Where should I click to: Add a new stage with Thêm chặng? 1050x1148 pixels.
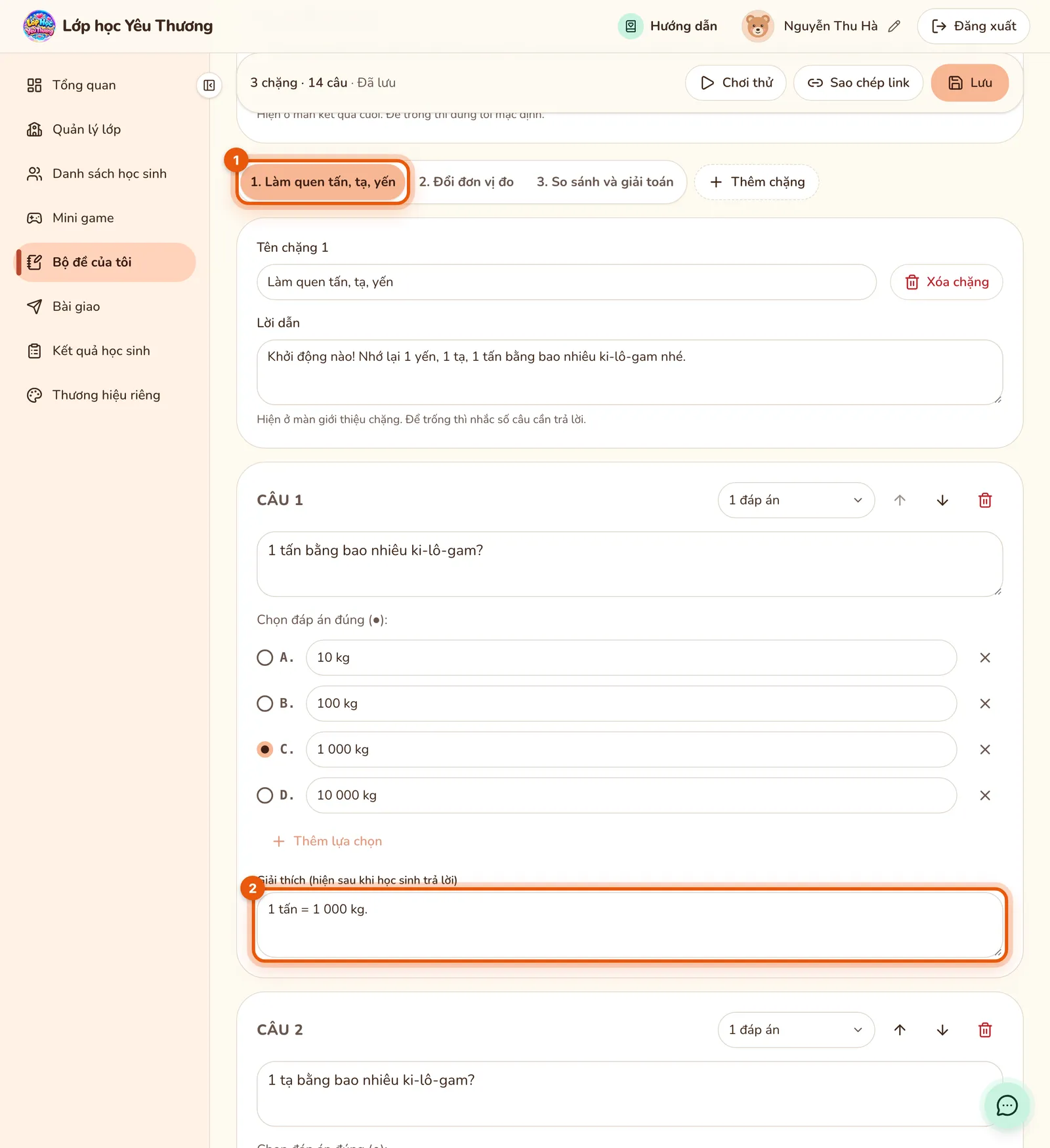click(x=757, y=182)
